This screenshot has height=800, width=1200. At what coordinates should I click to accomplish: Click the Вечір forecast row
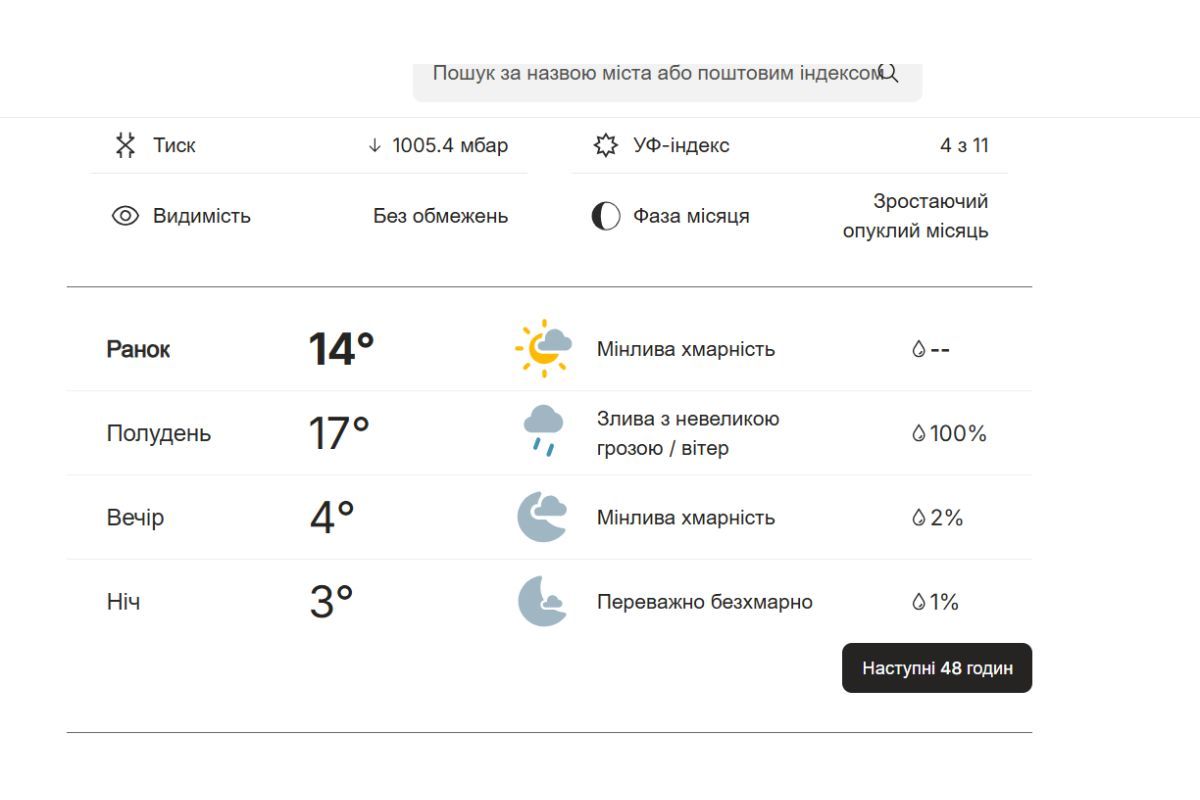click(550, 517)
